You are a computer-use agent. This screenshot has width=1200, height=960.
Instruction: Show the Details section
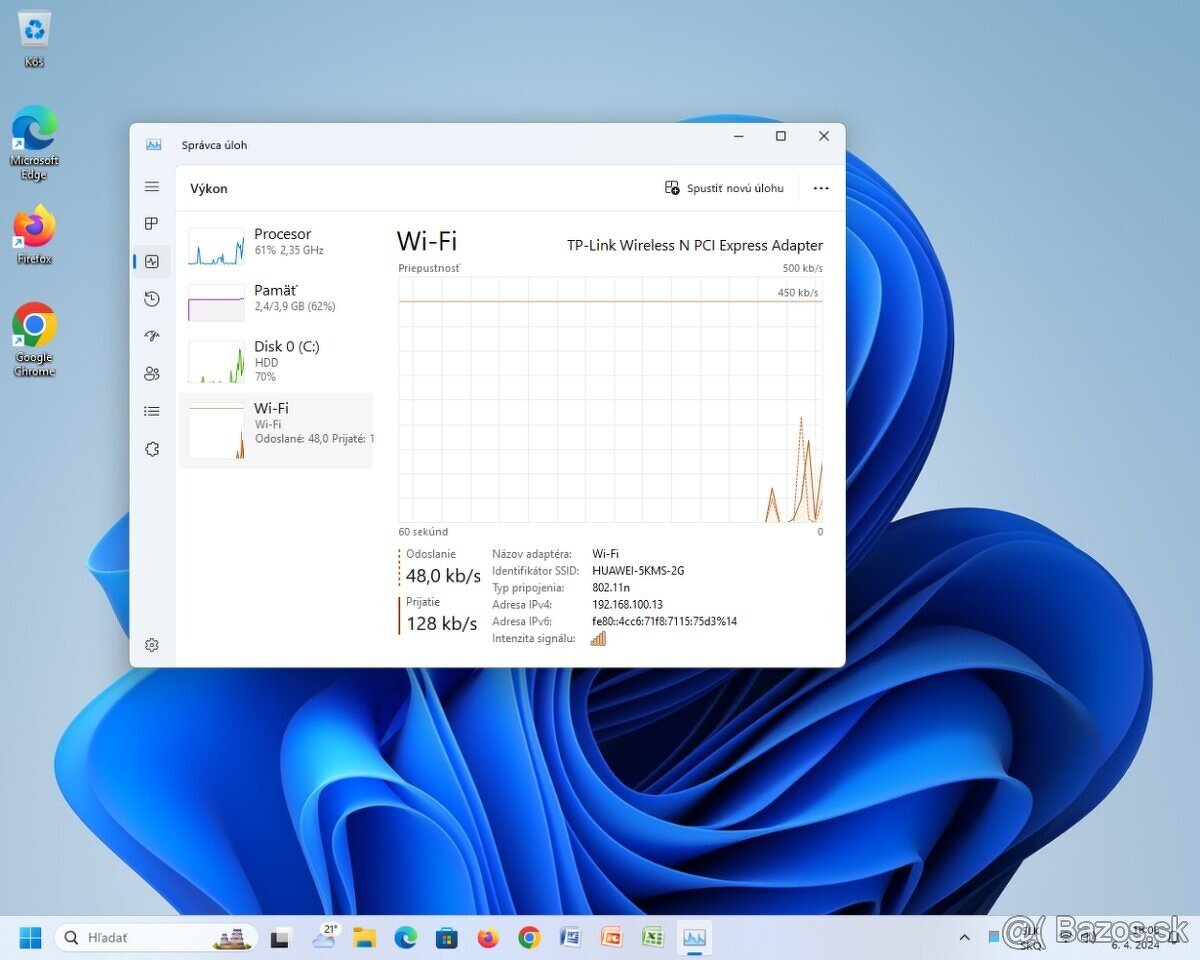[x=152, y=410]
